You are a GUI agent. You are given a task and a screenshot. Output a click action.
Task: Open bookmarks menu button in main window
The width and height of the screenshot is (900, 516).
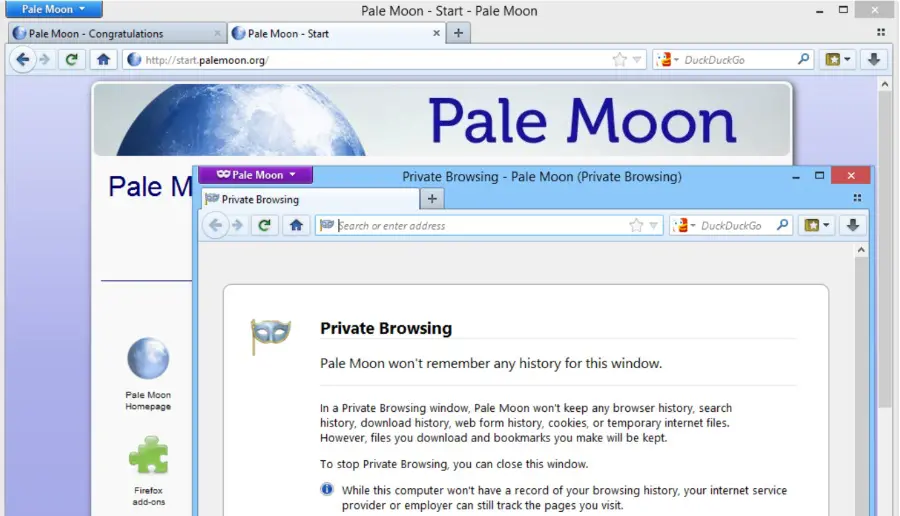point(837,60)
